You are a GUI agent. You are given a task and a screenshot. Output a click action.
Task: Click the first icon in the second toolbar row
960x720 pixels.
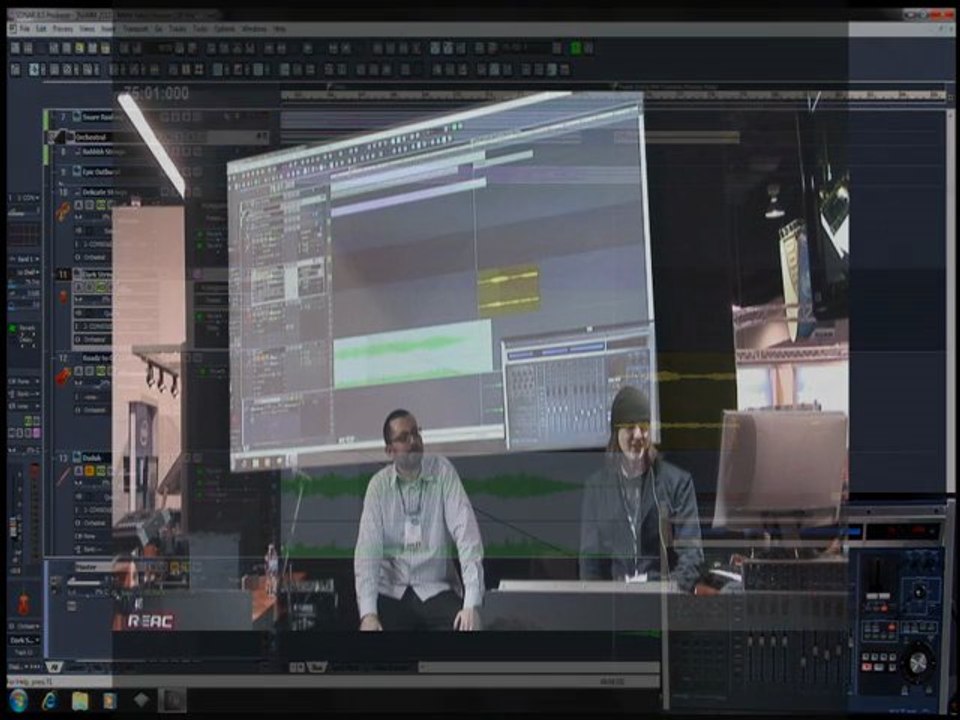(15, 70)
